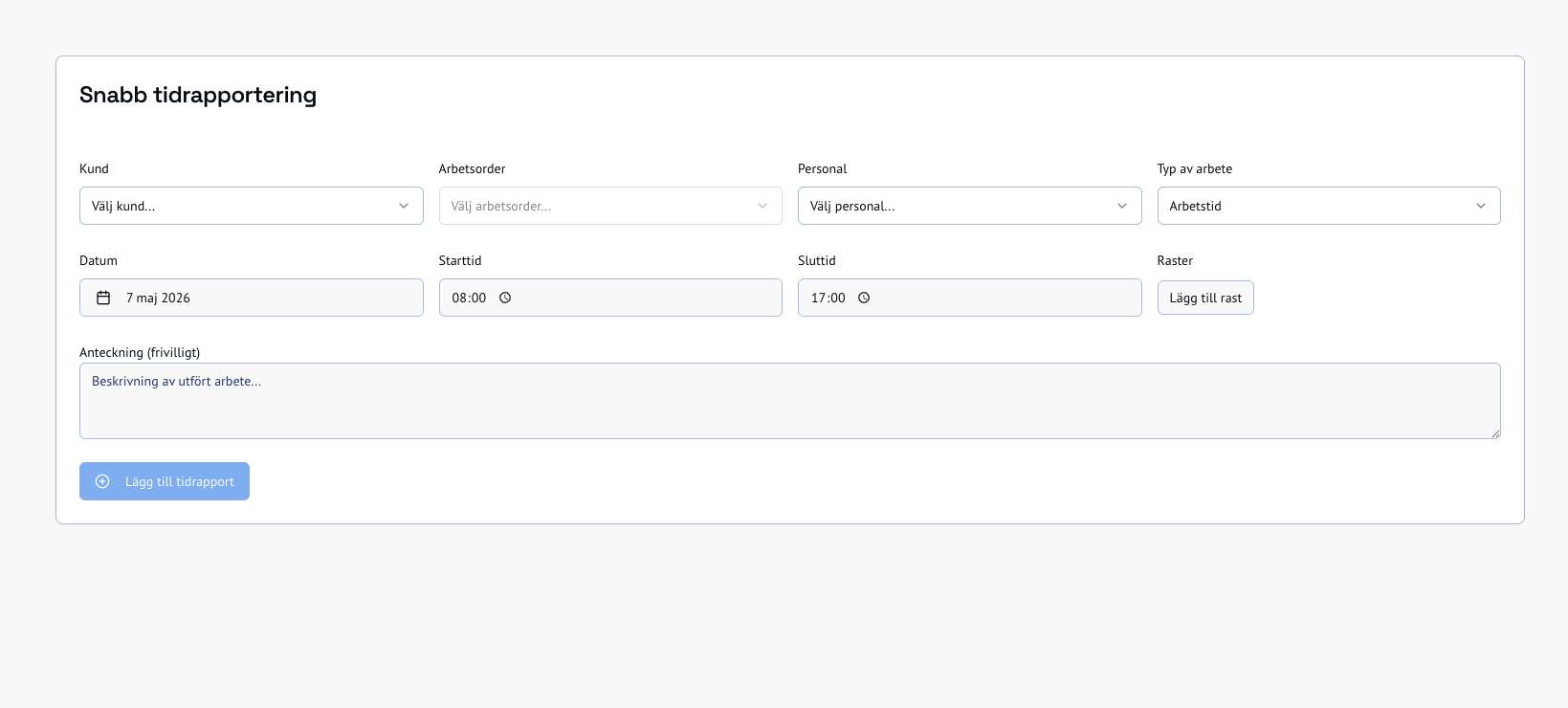Click the Sluttid label
Image resolution: width=1568 pixels, height=708 pixels.
pos(817,260)
